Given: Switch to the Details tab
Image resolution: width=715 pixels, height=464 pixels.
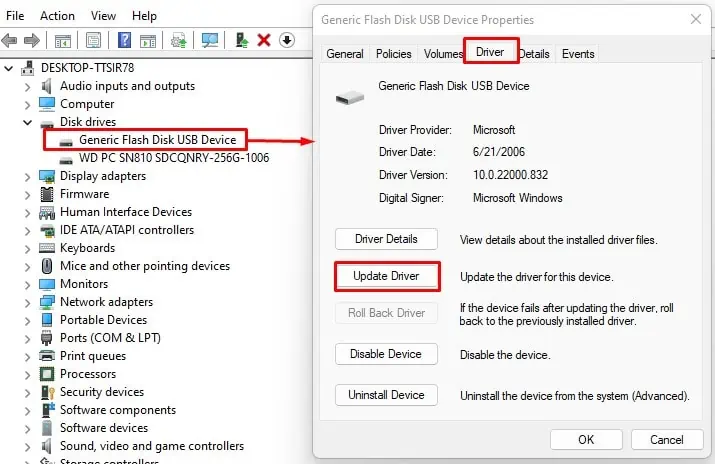Looking at the screenshot, I should [535, 54].
